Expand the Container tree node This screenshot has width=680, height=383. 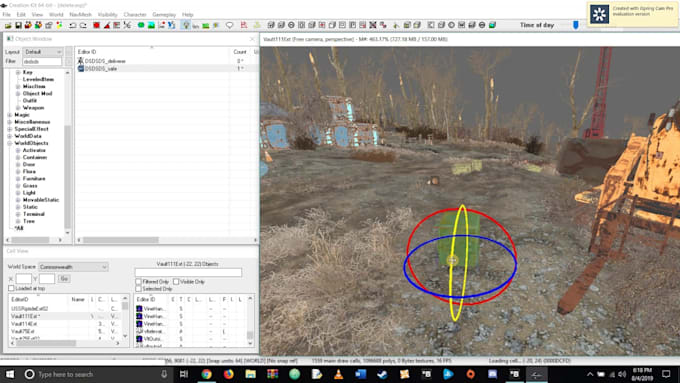pyautogui.click(x=18, y=157)
